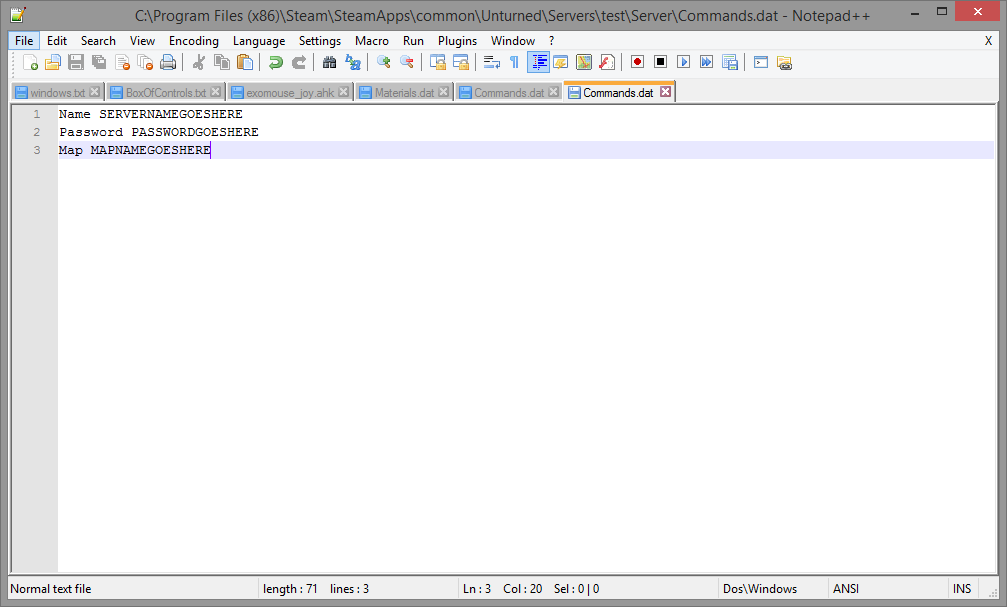Click the Copy toolbar icon
This screenshot has height=607, width=1007.
coord(222,62)
